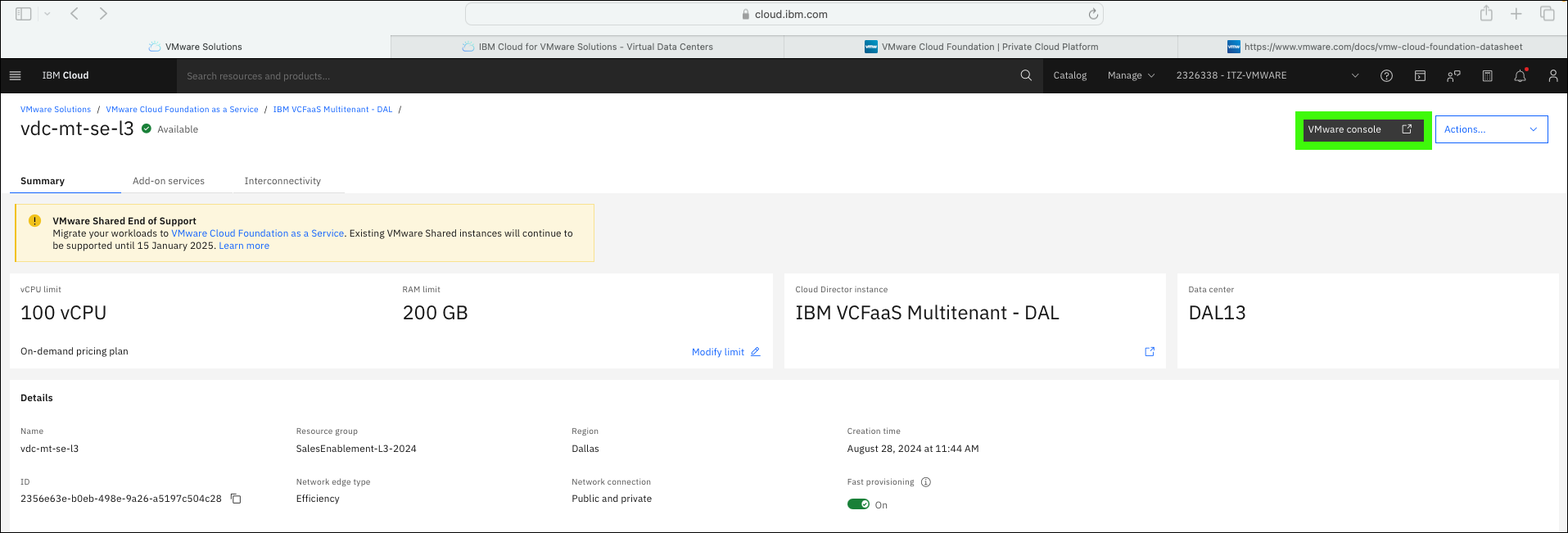Follow the banner's VMware Cloud Foundation as a Service link
1568x533 pixels.
(x=258, y=233)
